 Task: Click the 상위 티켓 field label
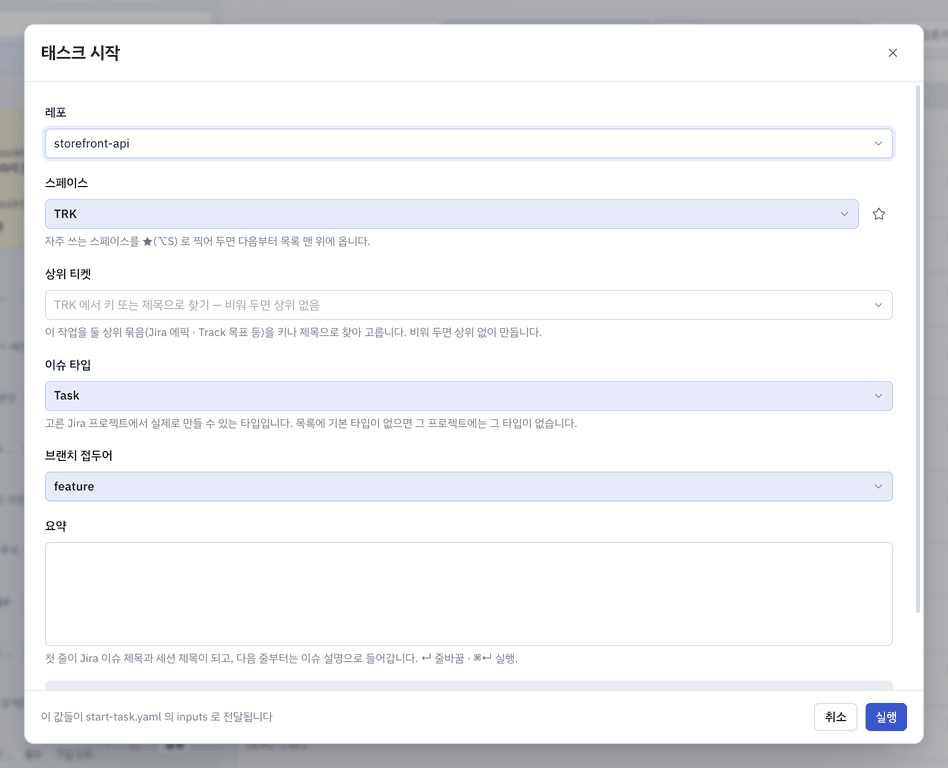(68, 274)
